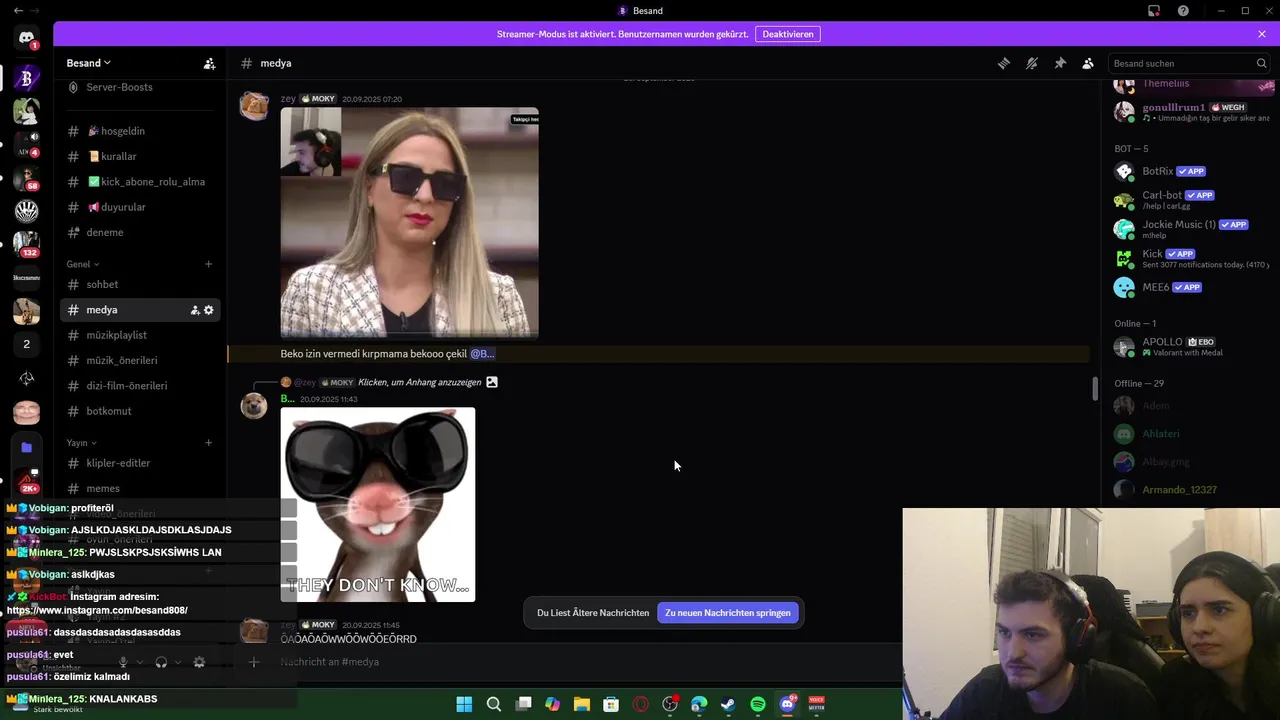Screen dimensions: 1280x720
Task: Toggle notification settings bell icon
Action: tap(1031, 63)
